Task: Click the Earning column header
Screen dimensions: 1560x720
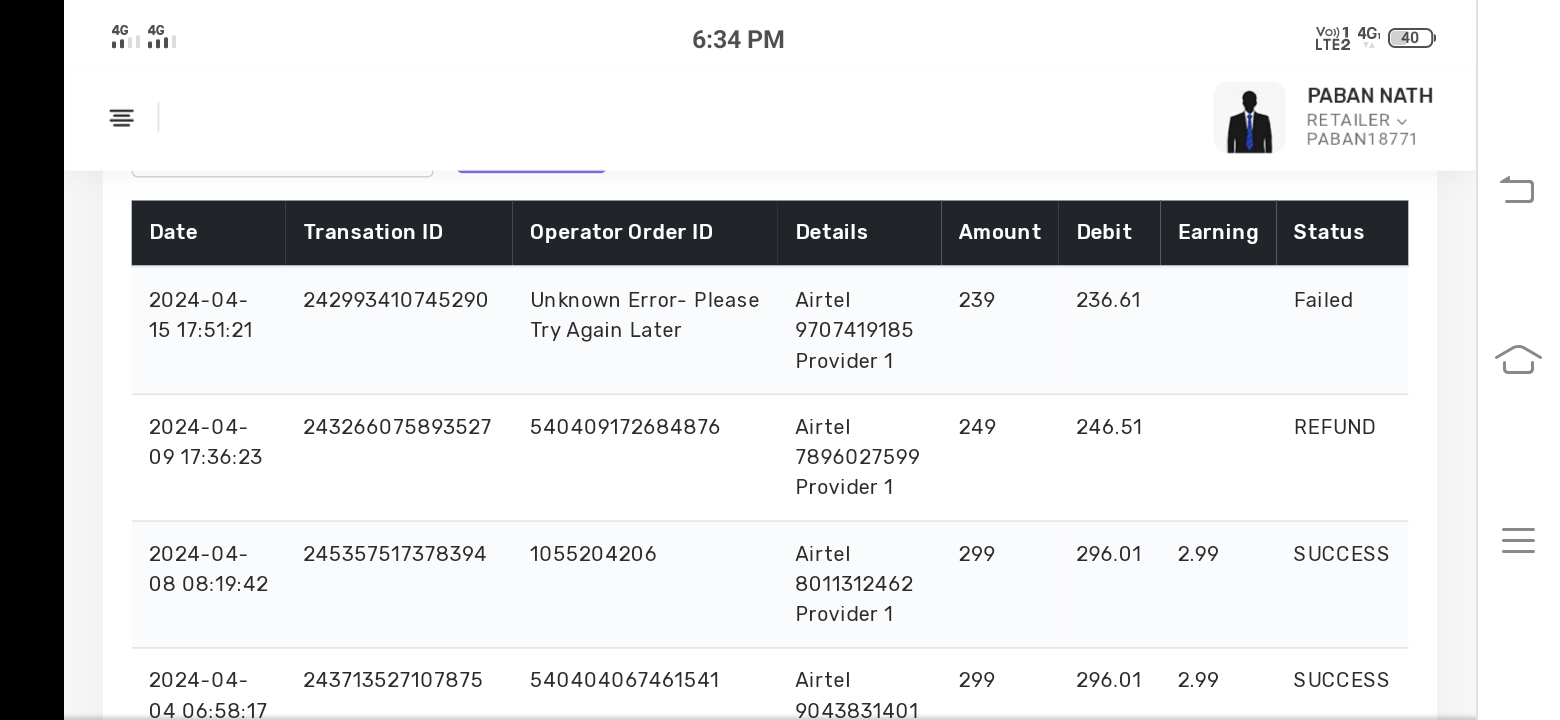Action: pos(1218,232)
